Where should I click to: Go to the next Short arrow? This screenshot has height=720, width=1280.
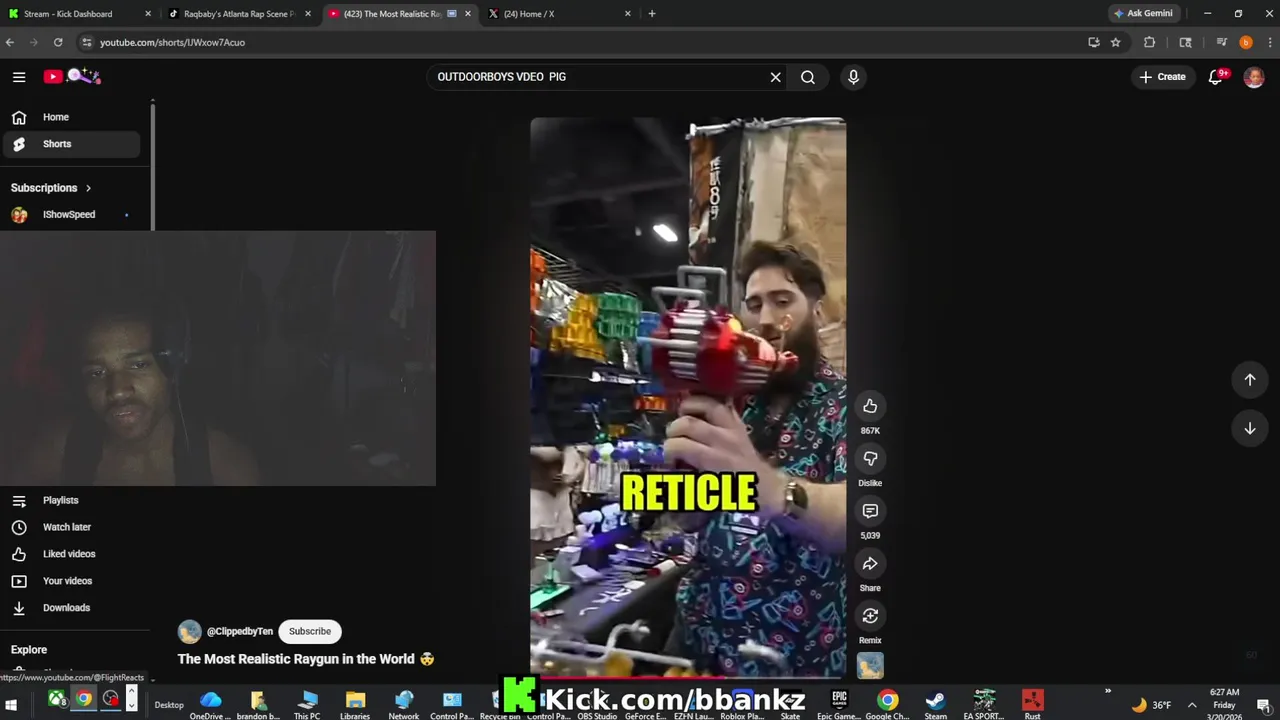(1250, 428)
